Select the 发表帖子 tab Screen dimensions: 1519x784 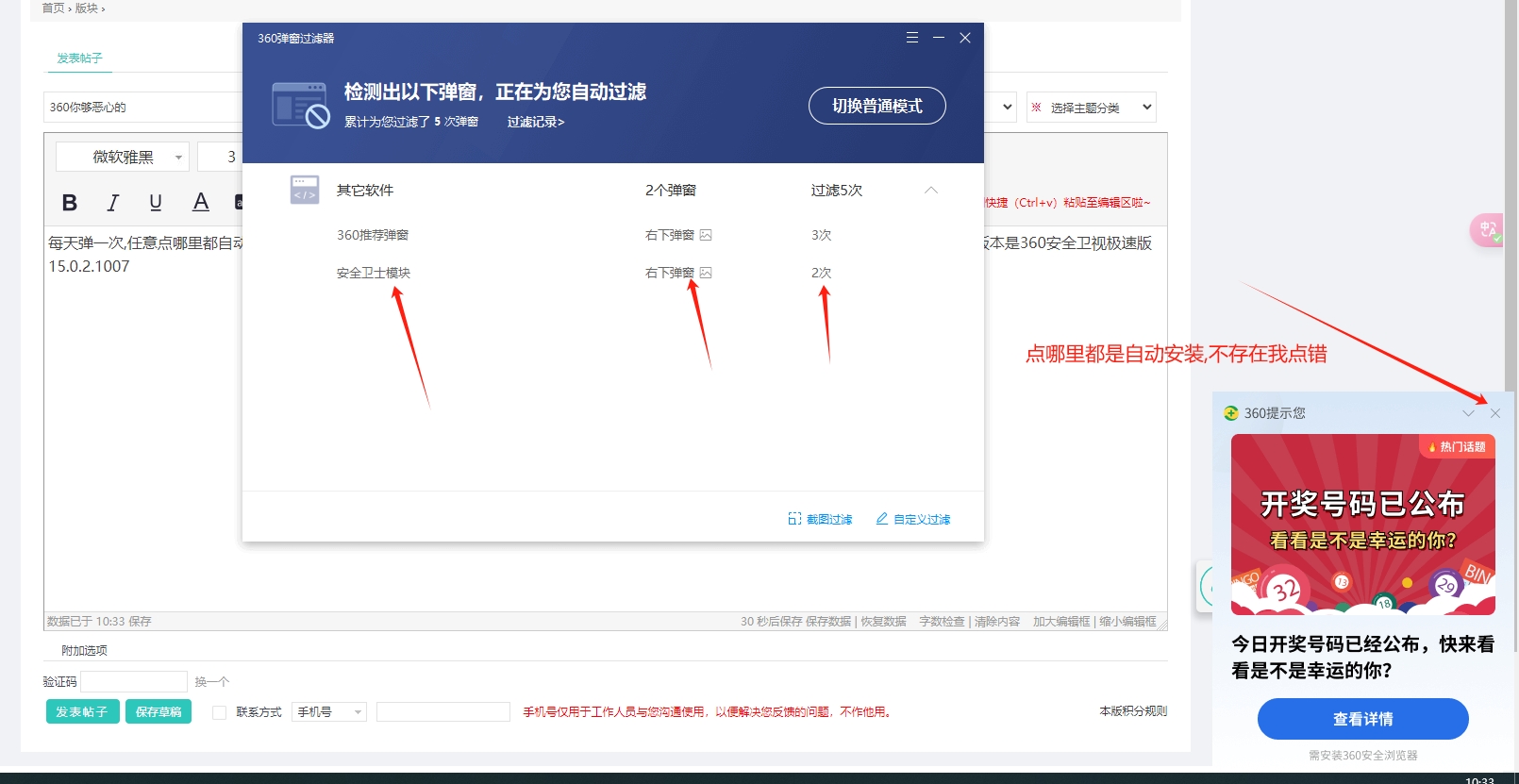click(79, 58)
